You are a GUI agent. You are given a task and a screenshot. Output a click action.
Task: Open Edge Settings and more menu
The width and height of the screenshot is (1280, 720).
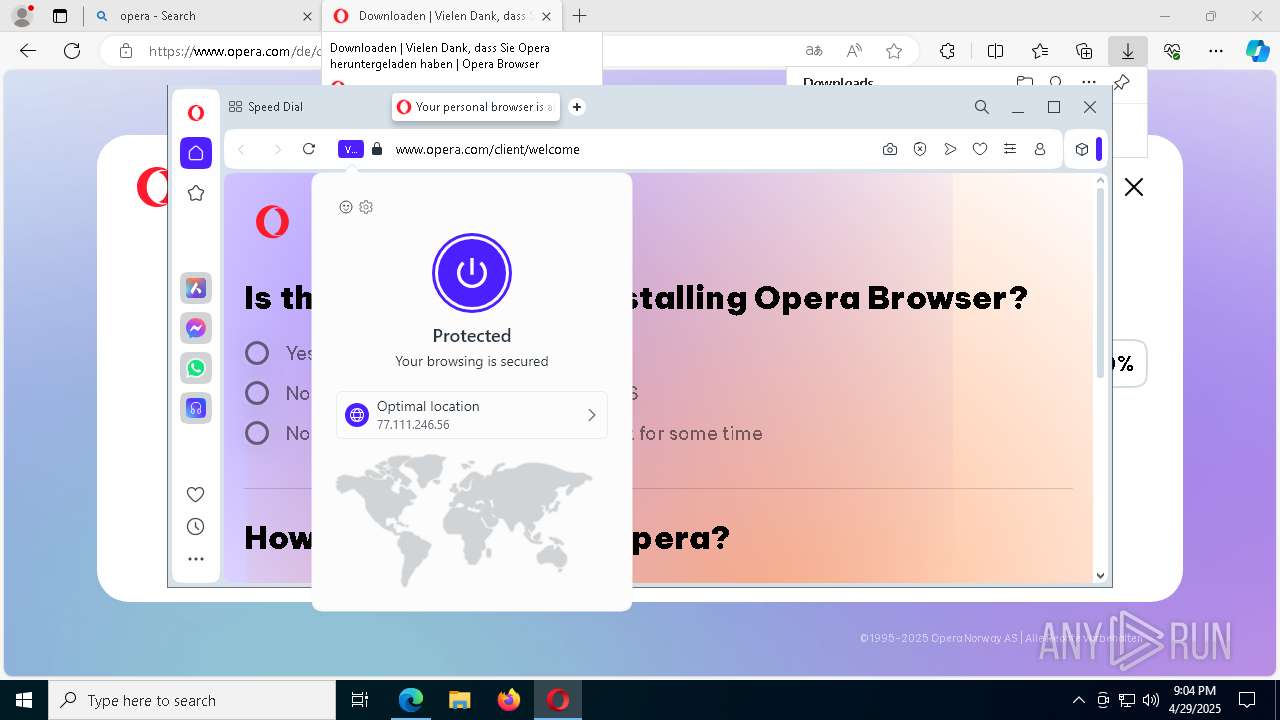click(x=1216, y=51)
